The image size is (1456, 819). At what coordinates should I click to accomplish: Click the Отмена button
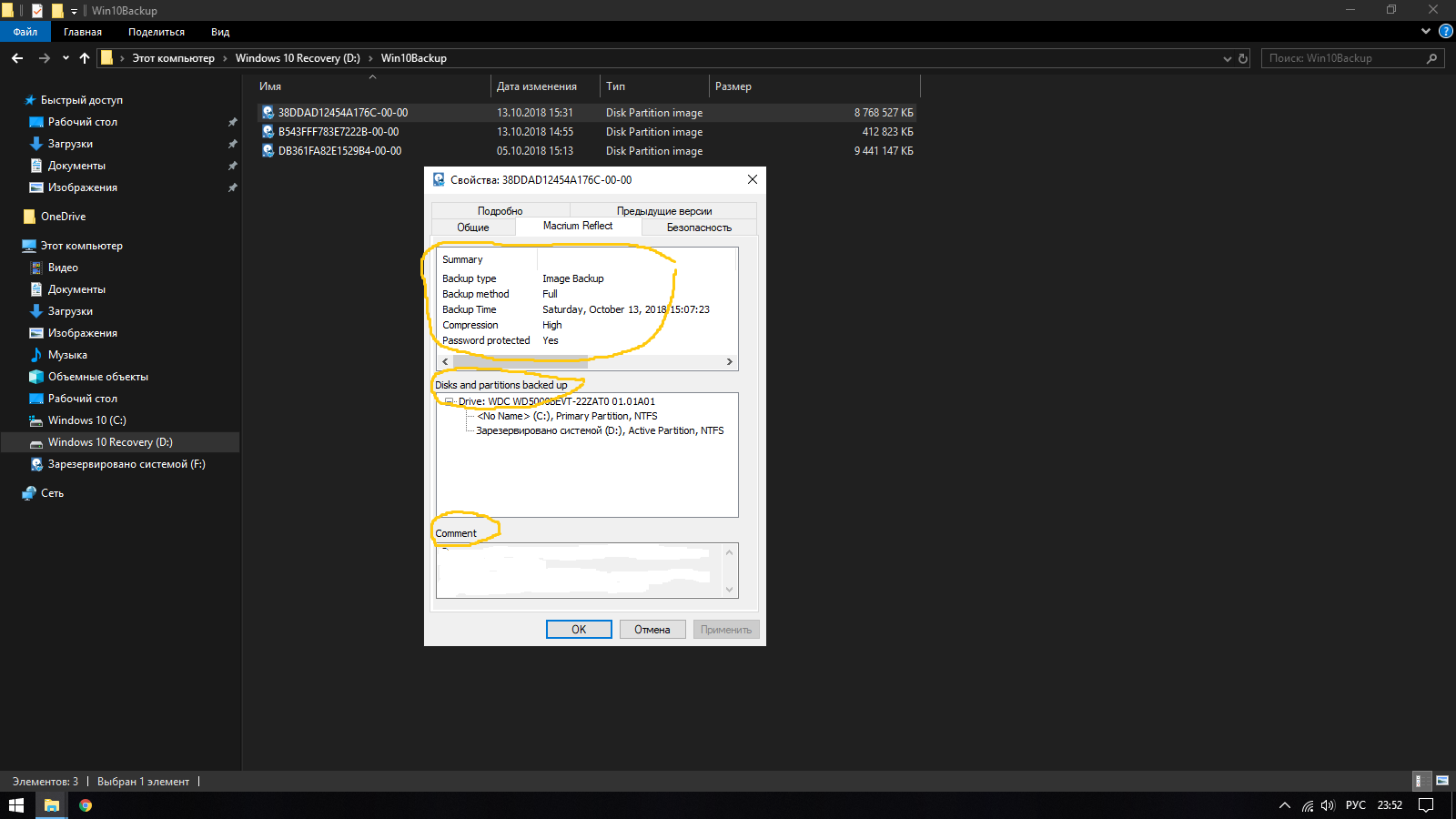pyautogui.click(x=652, y=630)
